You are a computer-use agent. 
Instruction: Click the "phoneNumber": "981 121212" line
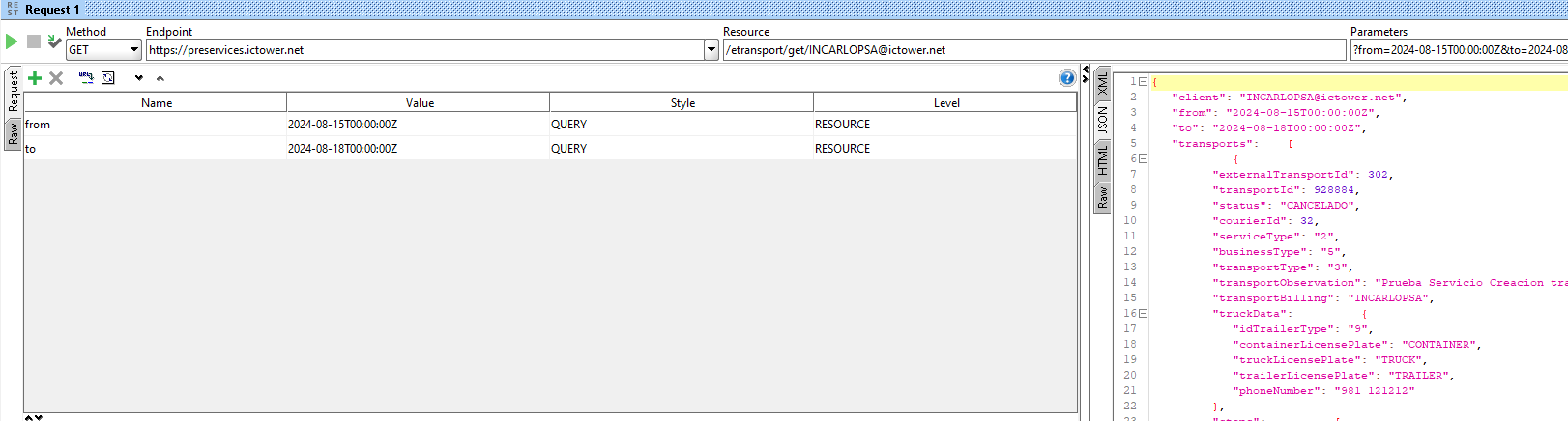[1323, 391]
